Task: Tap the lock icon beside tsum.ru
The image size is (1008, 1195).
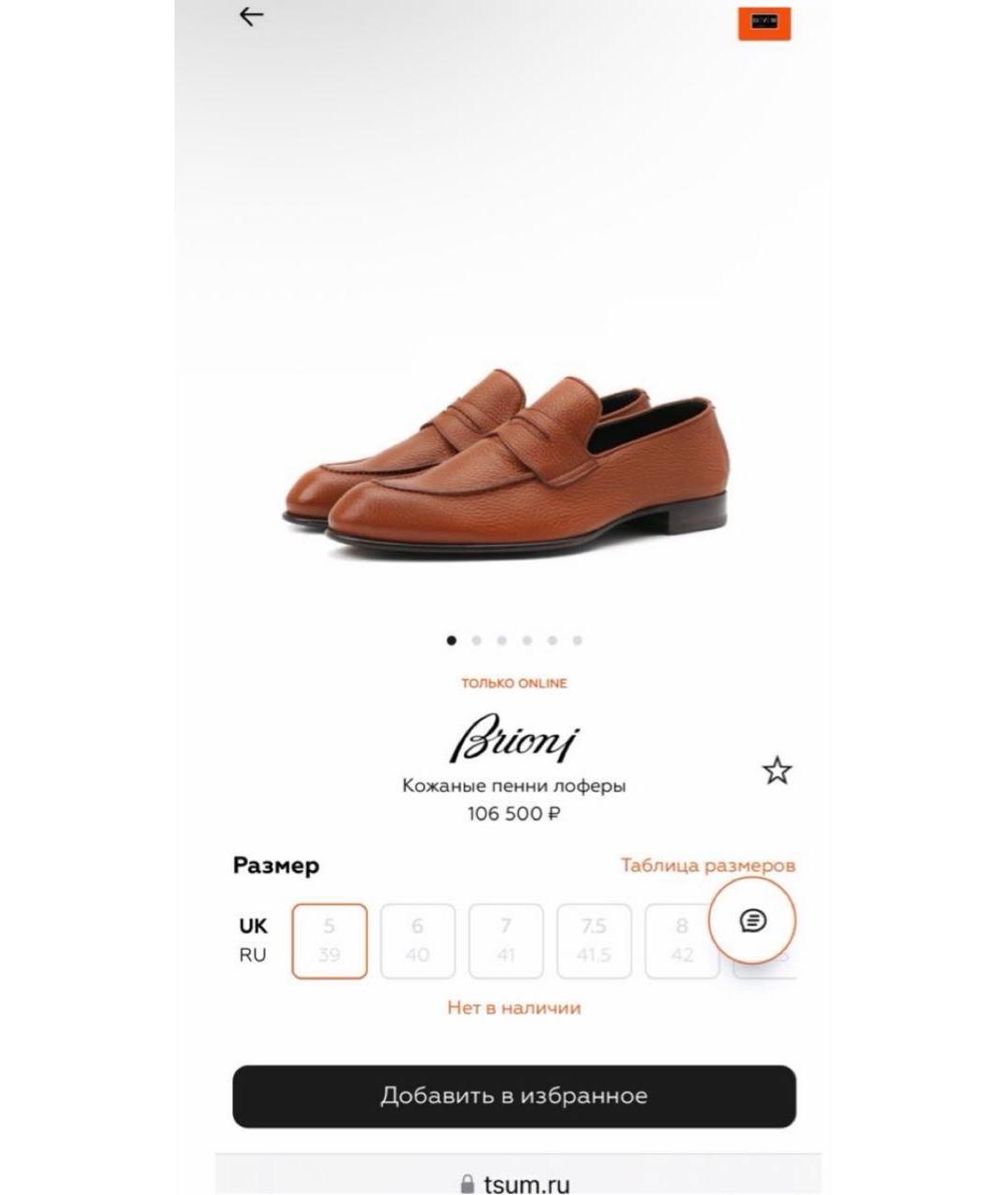Action: (468, 1184)
